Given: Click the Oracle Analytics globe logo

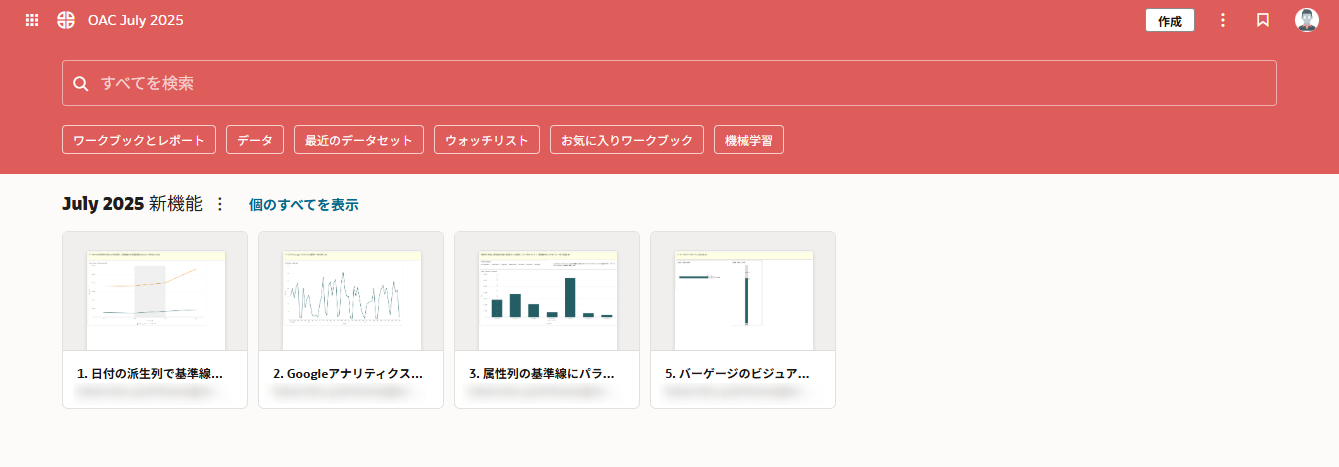Looking at the screenshot, I should click(x=66, y=20).
